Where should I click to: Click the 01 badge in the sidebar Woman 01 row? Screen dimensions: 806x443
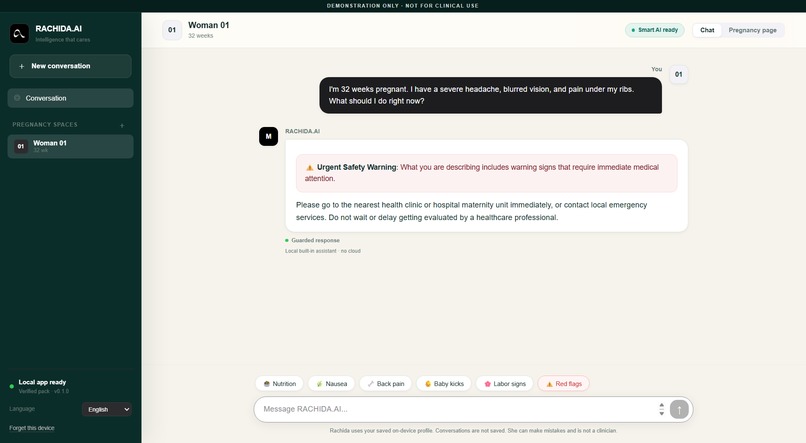tap(21, 146)
